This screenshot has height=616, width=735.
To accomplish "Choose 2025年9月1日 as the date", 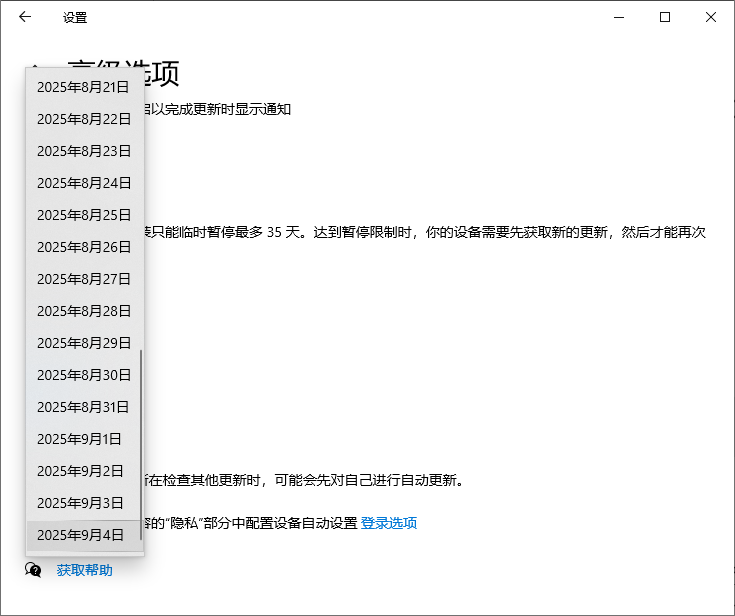I will click(x=80, y=439).
